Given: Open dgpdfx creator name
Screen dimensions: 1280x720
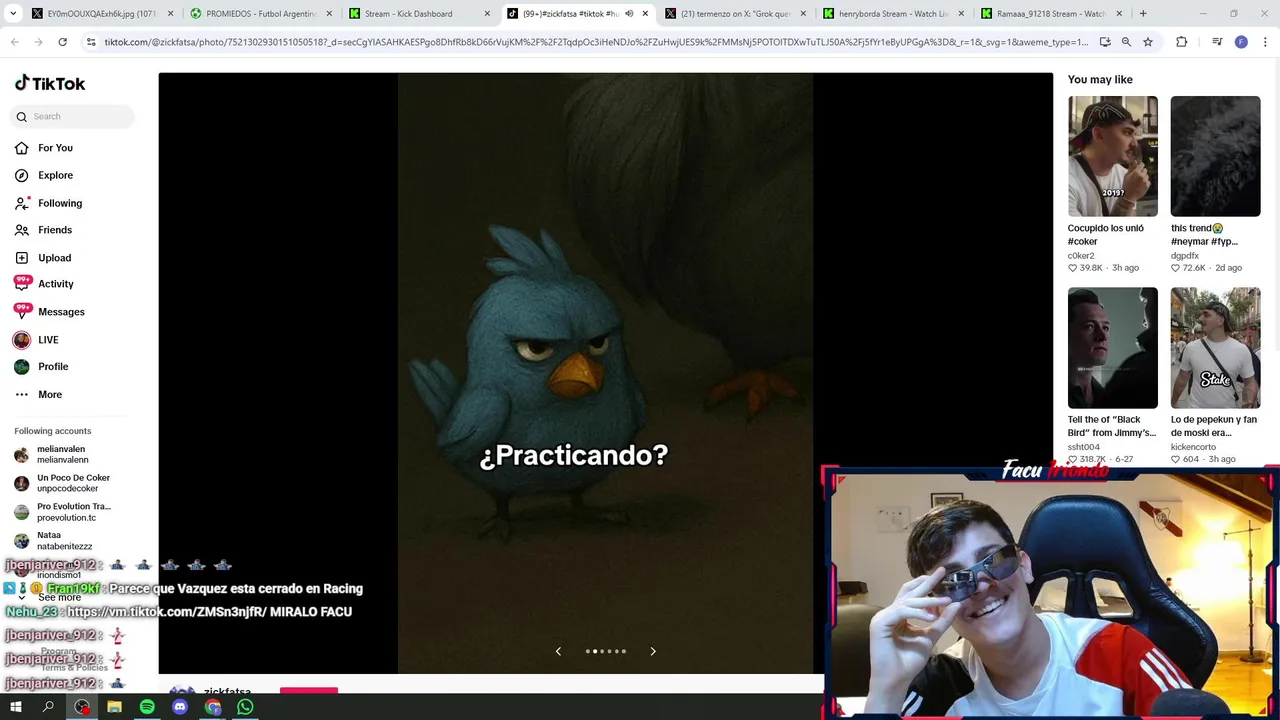Looking at the screenshot, I should 1185,255.
